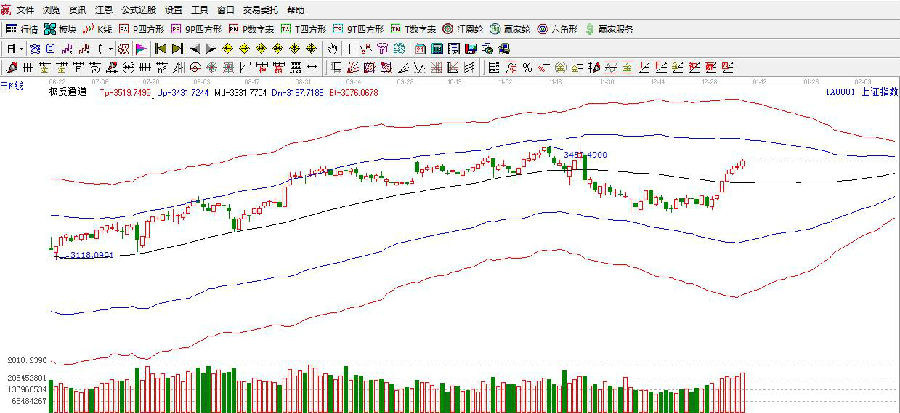Expand the dropdown arrow beside the first toolbar icon
This screenshot has width=900, height=413.
tap(22, 48)
